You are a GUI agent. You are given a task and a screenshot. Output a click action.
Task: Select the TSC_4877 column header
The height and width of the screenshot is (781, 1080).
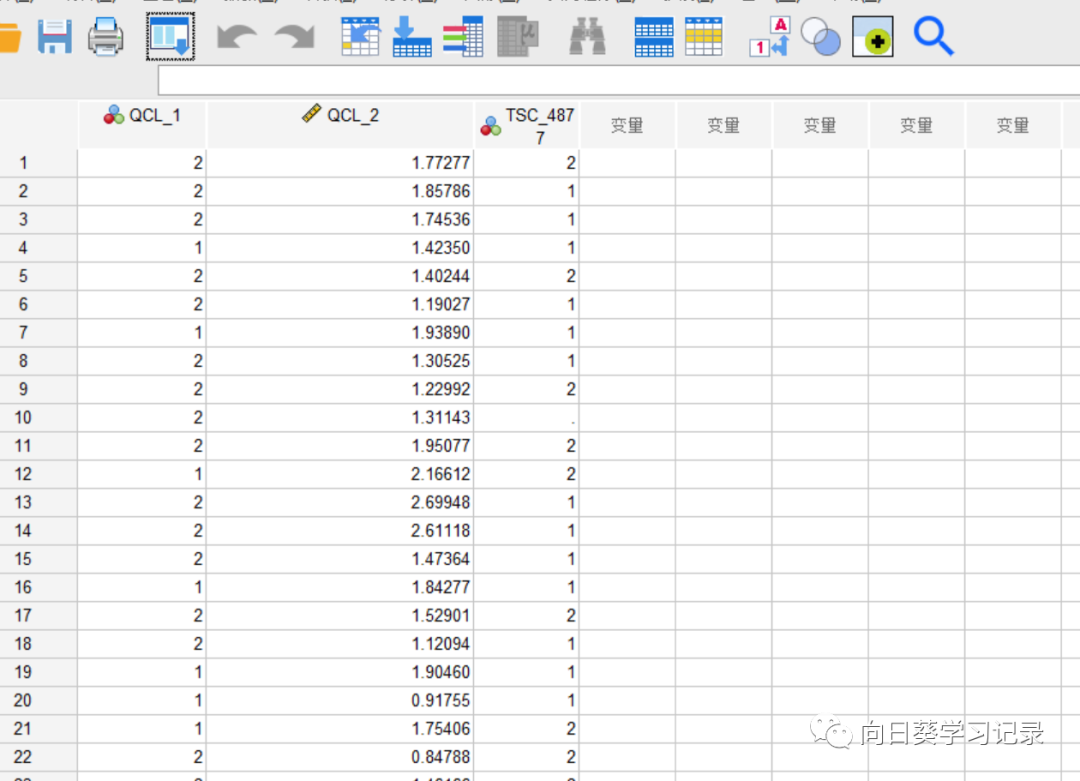point(527,125)
